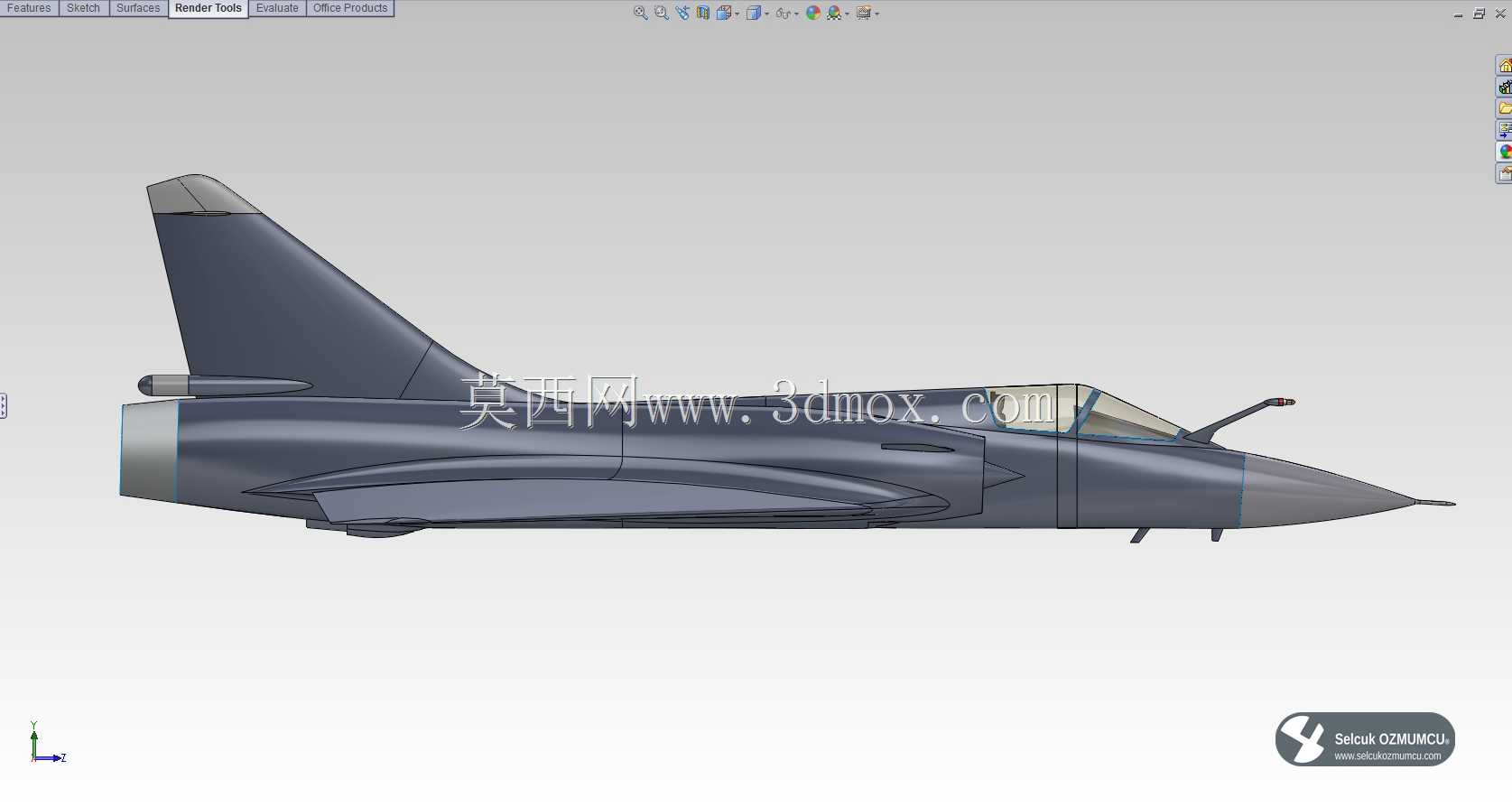Viewport: 1512px width, 807px height.
Task: Open the Office Products tab
Action: click(x=350, y=8)
